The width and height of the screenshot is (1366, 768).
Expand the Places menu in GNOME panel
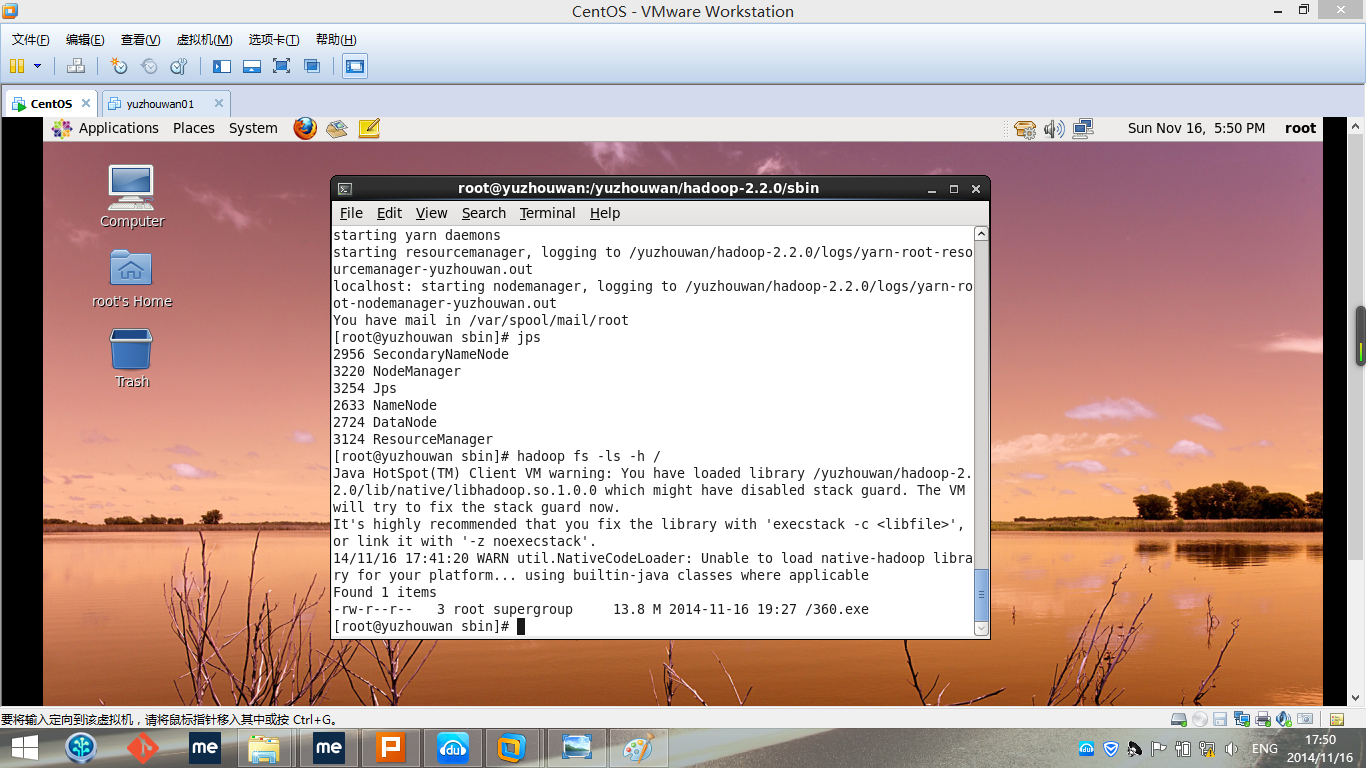click(193, 128)
